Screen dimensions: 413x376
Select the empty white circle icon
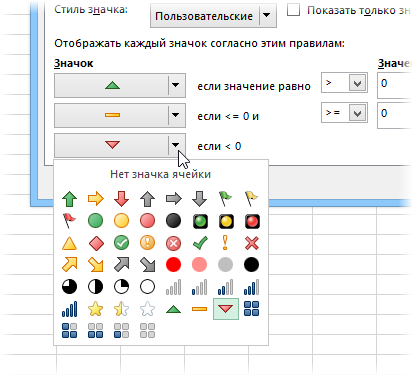click(147, 287)
